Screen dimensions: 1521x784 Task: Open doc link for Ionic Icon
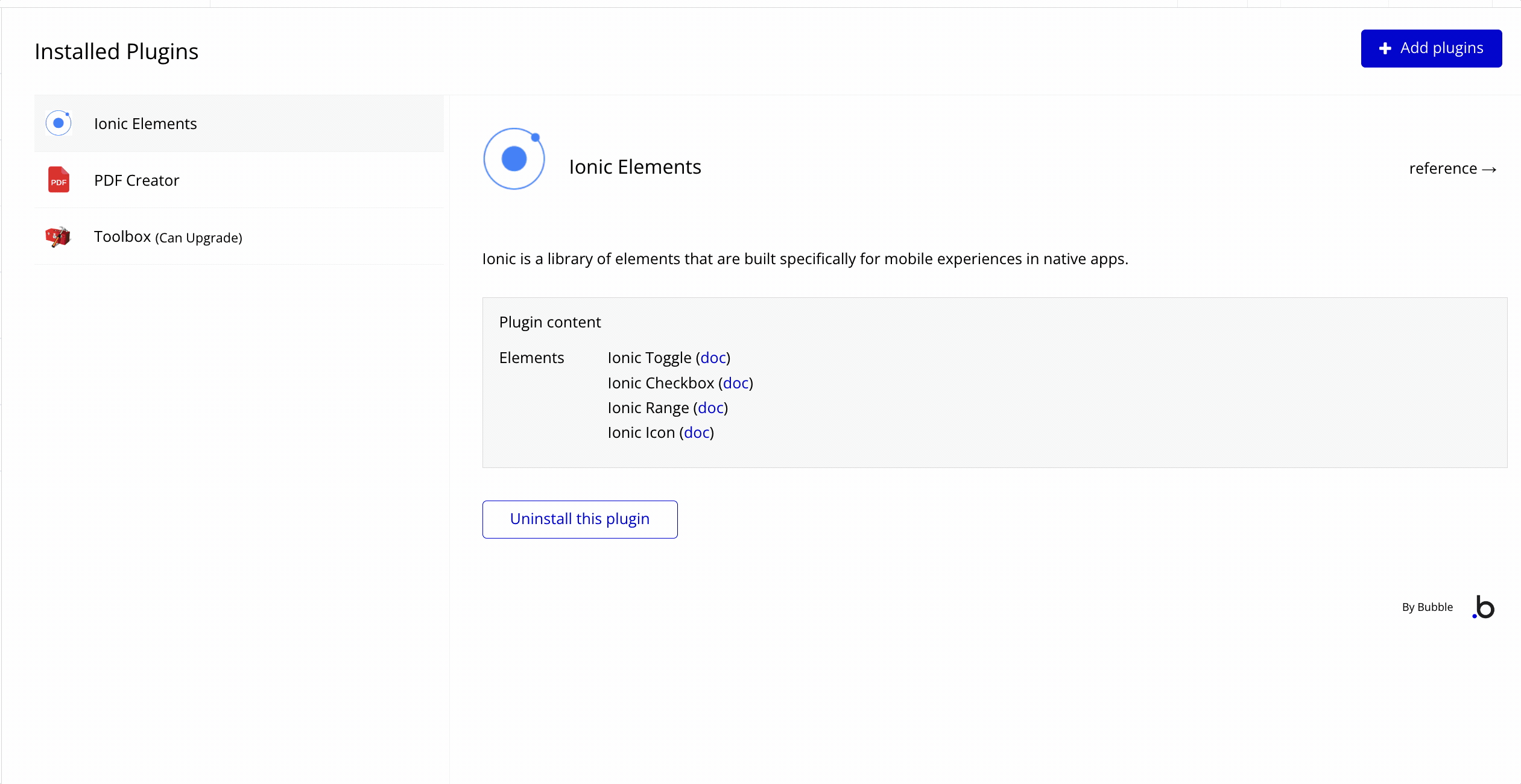tap(697, 432)
